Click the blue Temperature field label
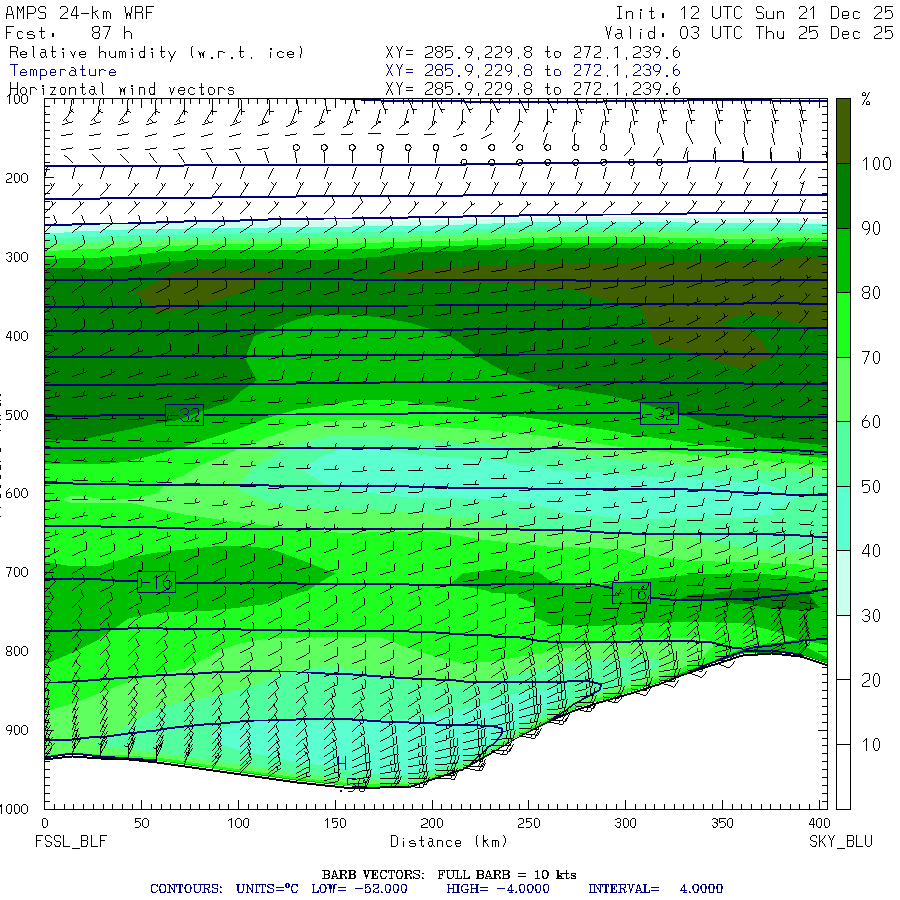This screenshot has height=900, width=900. [63, 71]
